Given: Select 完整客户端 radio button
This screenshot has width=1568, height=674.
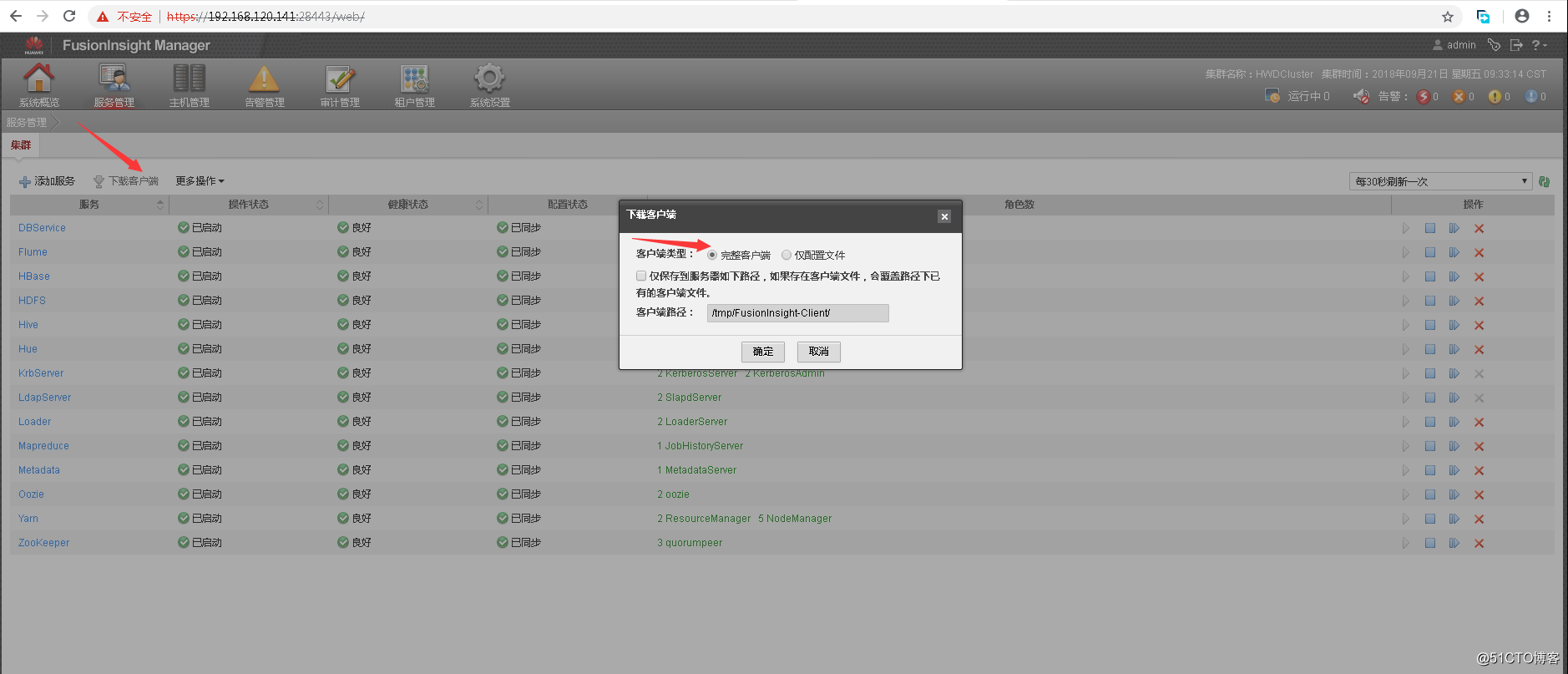Looking at the screenshot, I should coord(712,255).
